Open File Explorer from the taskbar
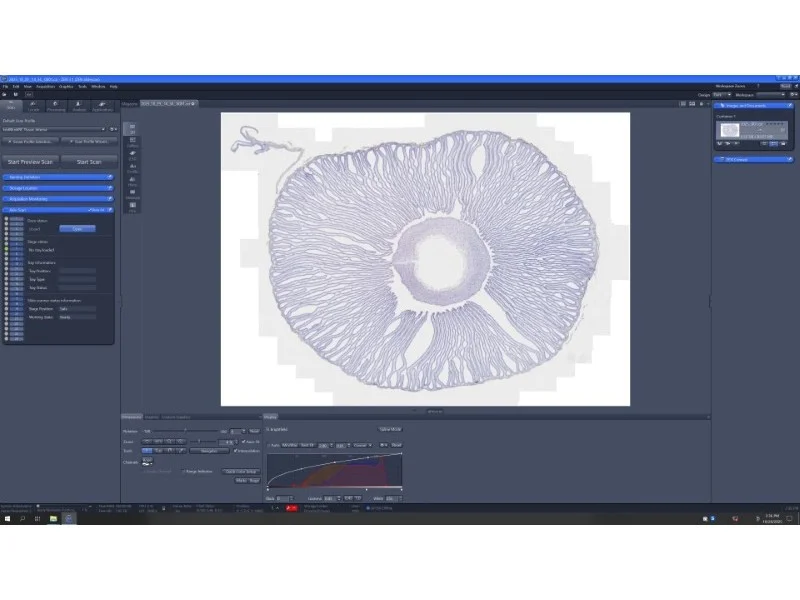 pyautogui.click(x=53, y=519)
